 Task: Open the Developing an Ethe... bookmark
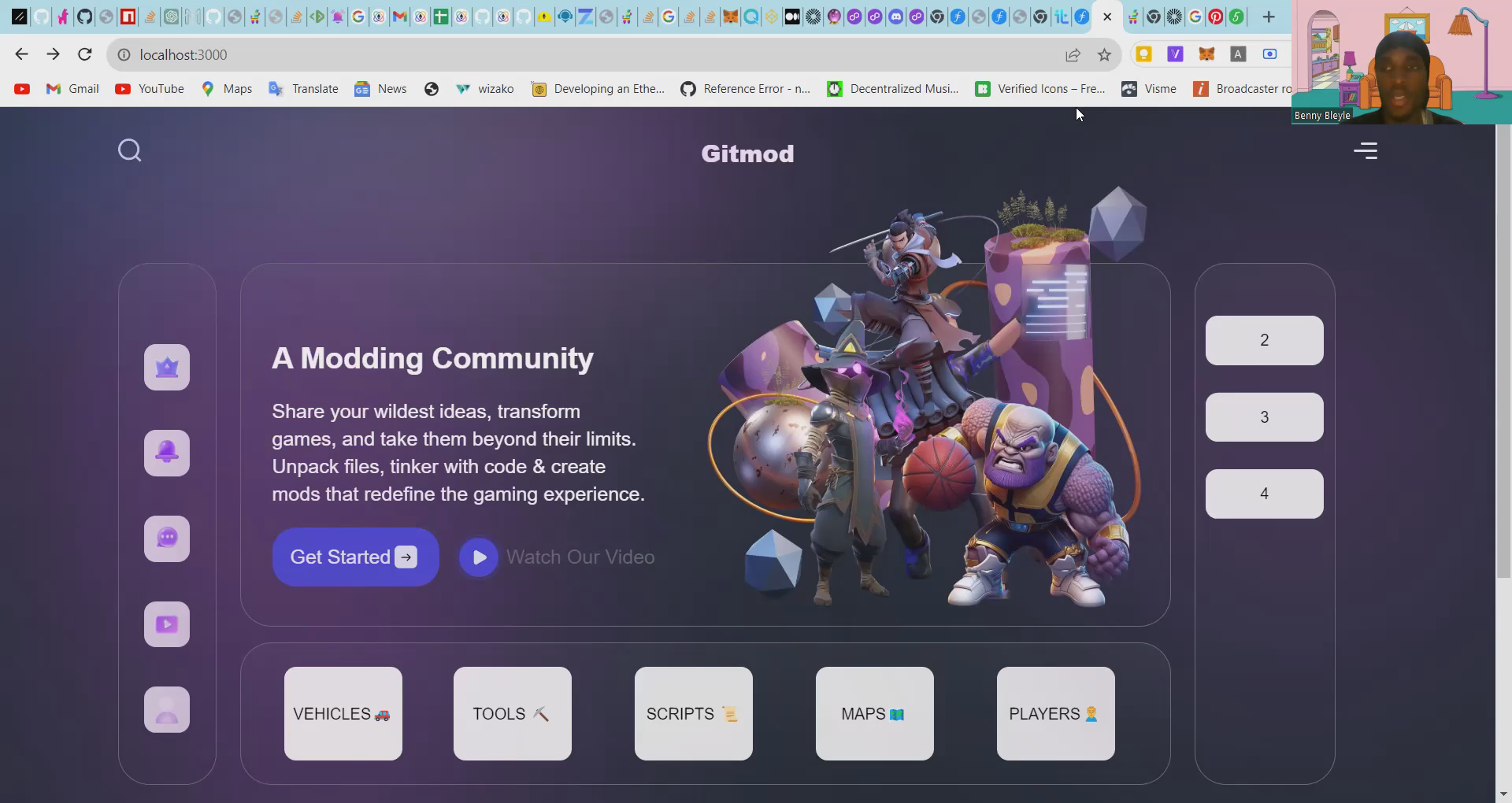pos(598,89)
